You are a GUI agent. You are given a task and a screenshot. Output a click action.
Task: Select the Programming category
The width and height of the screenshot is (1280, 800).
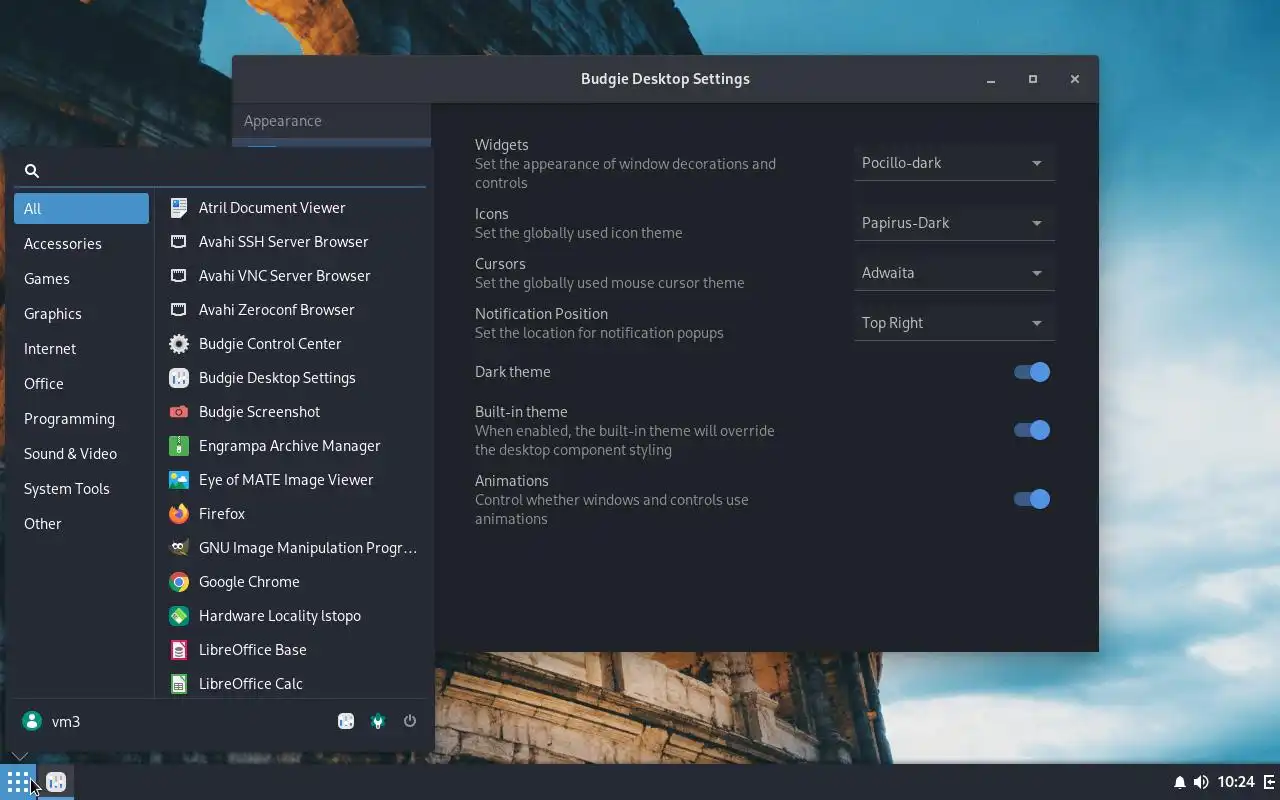81,418
